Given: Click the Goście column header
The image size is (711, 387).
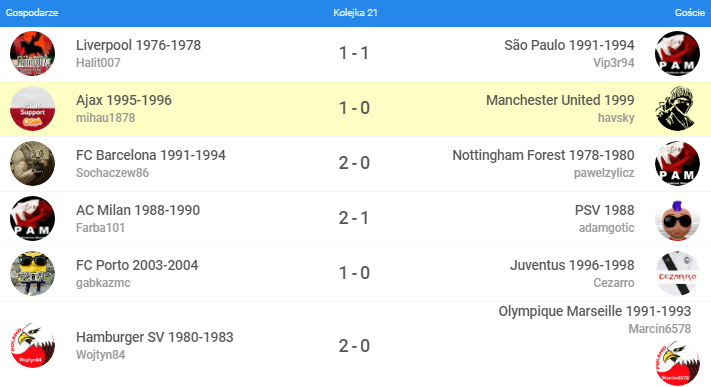Looking at the screenshot, I should tap(690, 13).
